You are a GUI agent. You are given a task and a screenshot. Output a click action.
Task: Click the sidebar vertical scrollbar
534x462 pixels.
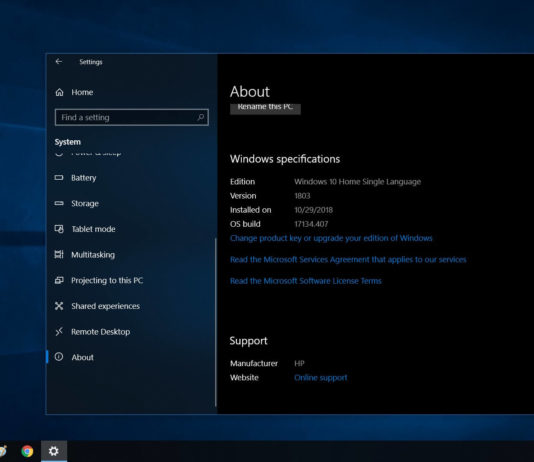pos(216,322)
